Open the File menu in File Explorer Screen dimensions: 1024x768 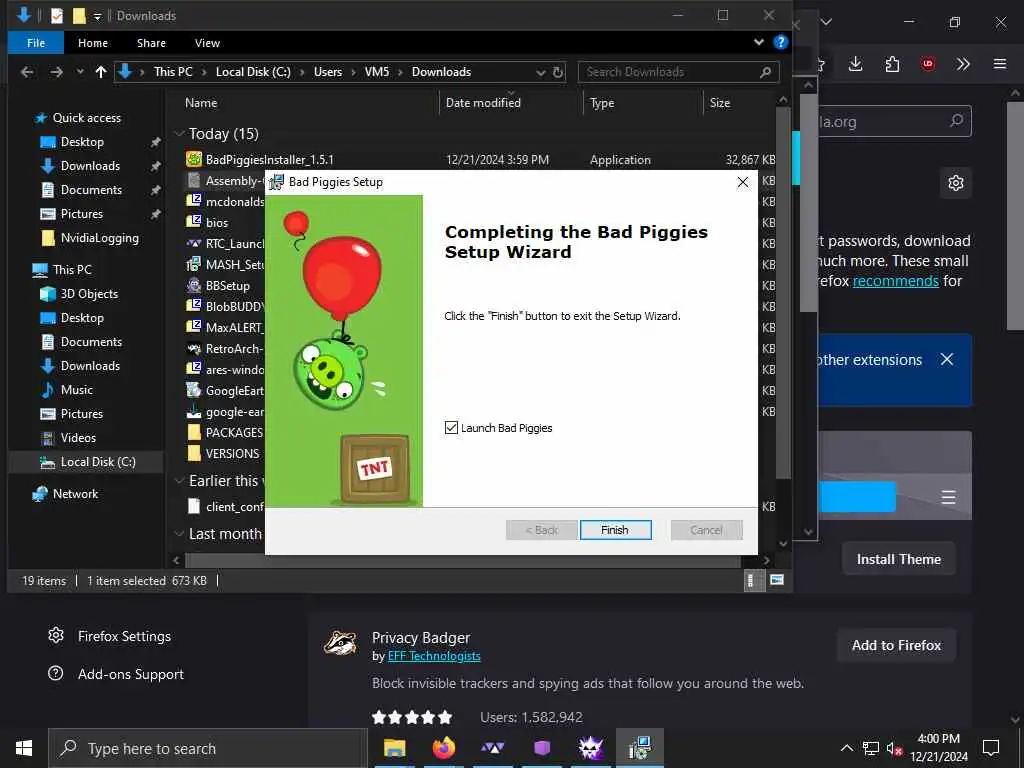[36, 43]
